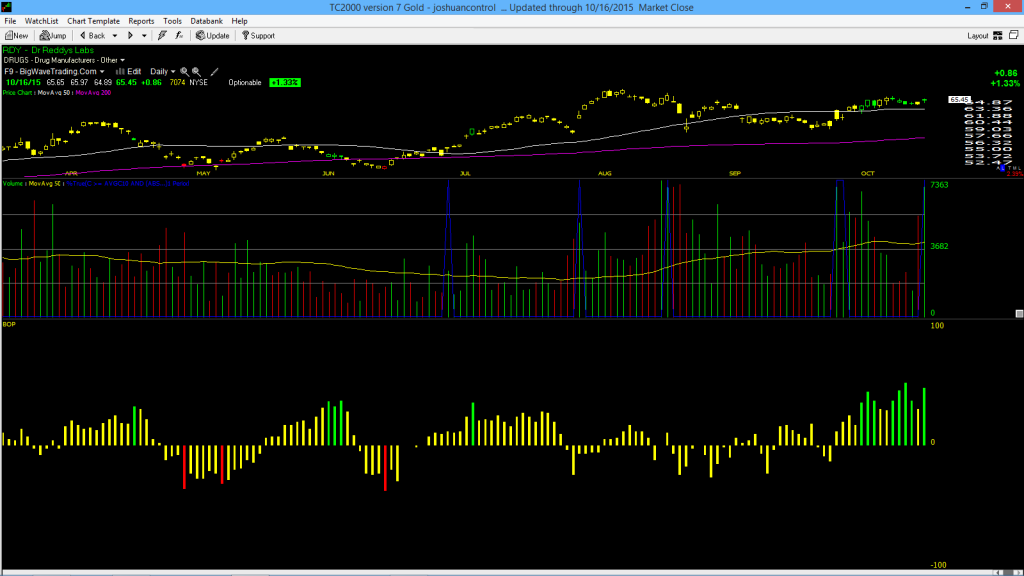
Task: Click the blue L scale toggle
Action: pos(1002,168)
